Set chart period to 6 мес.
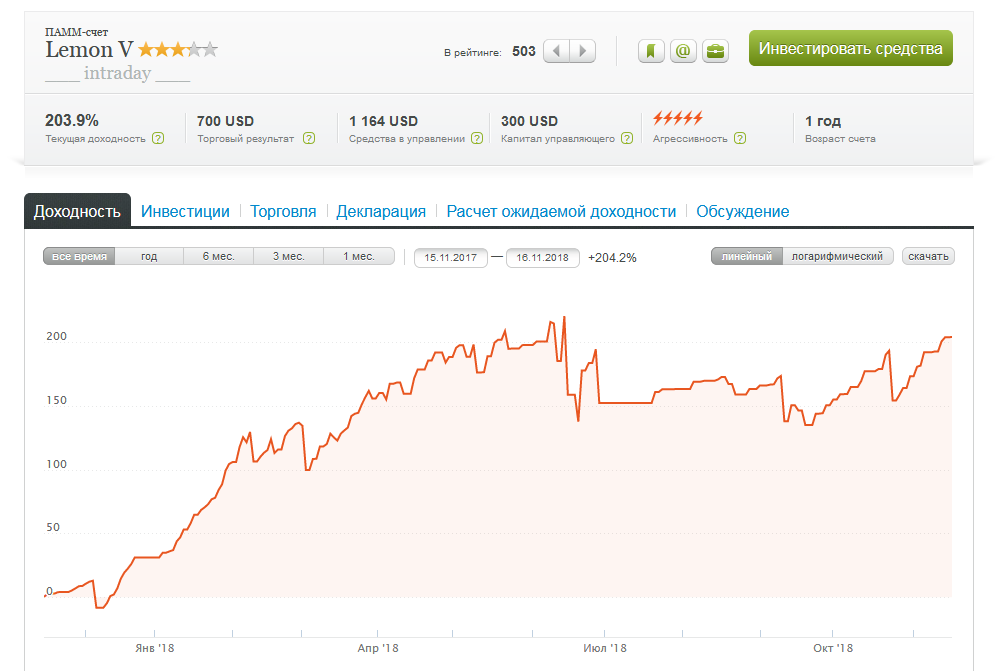The height and width of the screenshot is (671, 1008). (x=219, y=256)
